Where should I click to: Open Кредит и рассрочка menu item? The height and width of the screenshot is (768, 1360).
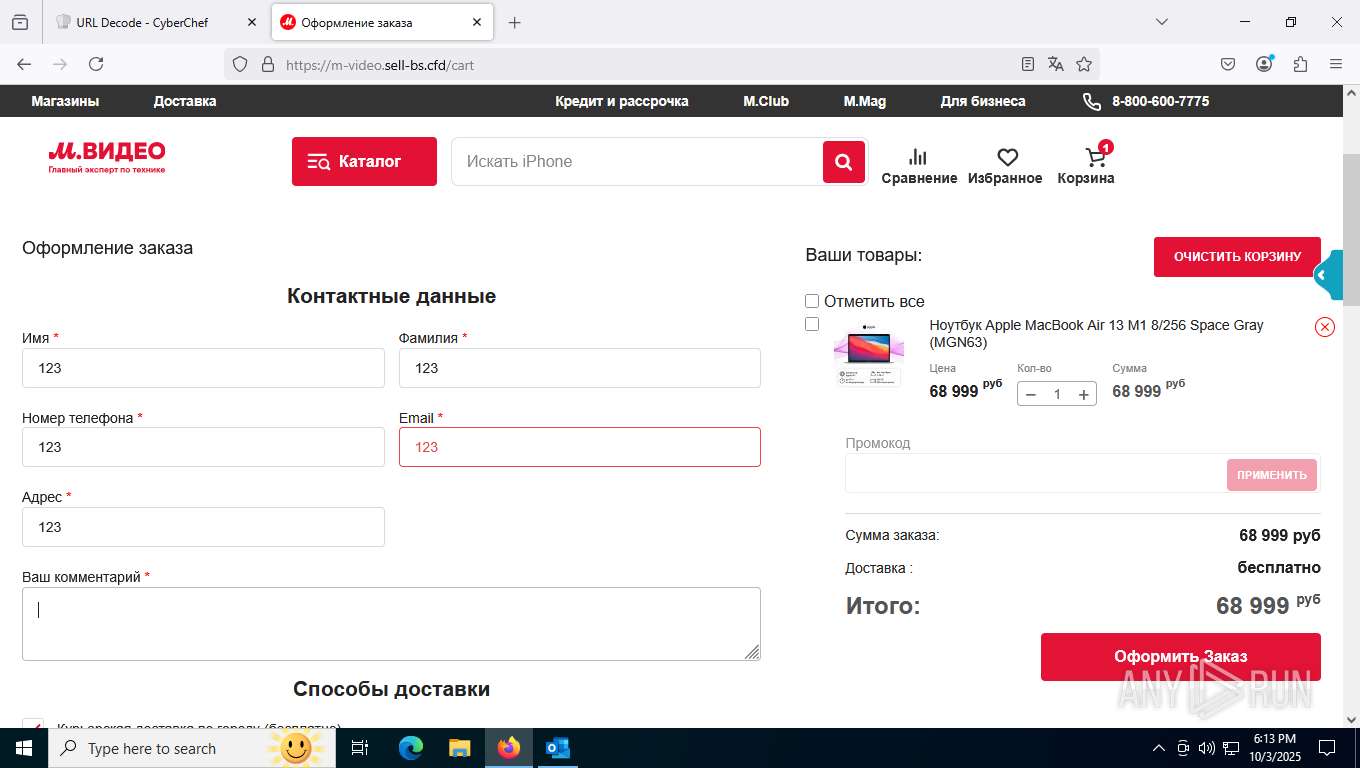pos(622,101)
